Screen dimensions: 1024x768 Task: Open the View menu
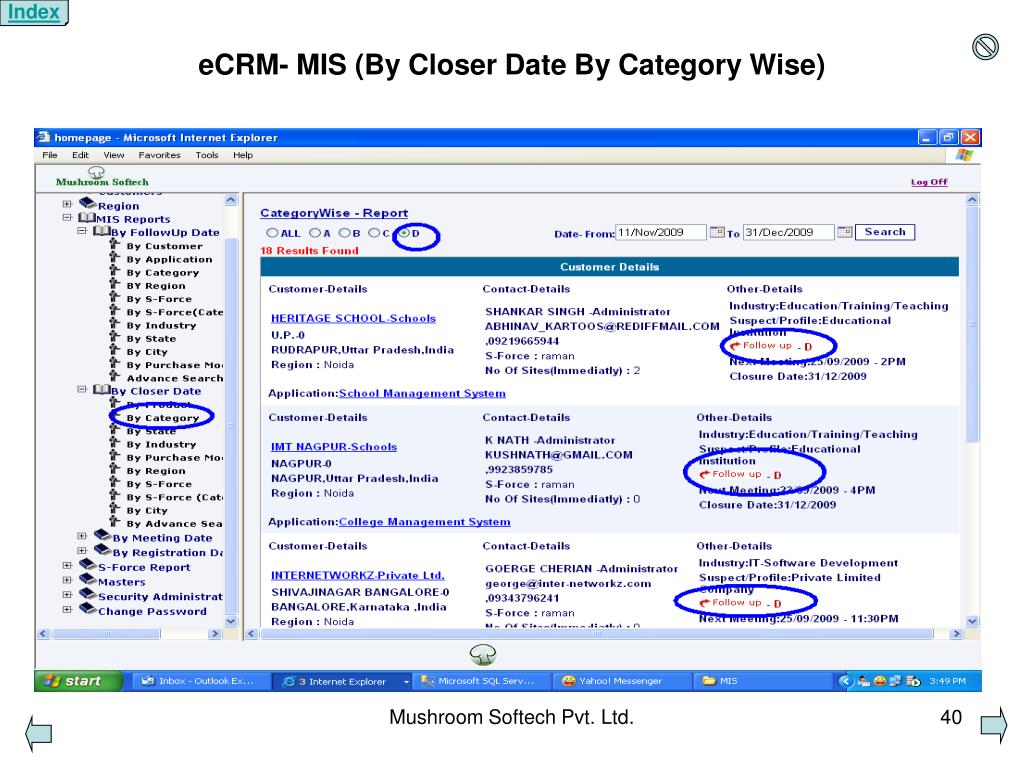pyautogui.click(x=114, y=155)
